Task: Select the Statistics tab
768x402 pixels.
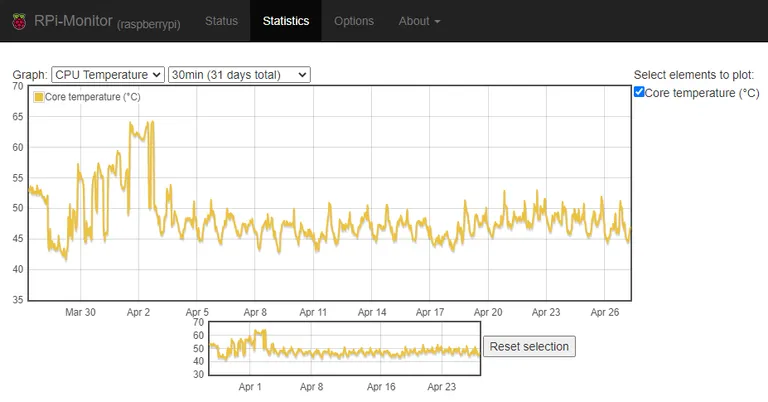Action: (286, 21)
